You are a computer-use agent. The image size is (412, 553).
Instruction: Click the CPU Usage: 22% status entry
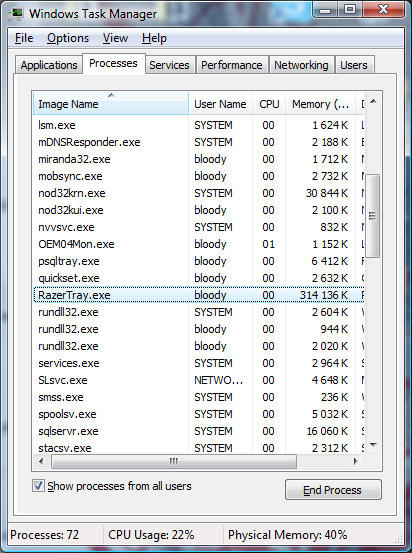[x=151, y=535]
